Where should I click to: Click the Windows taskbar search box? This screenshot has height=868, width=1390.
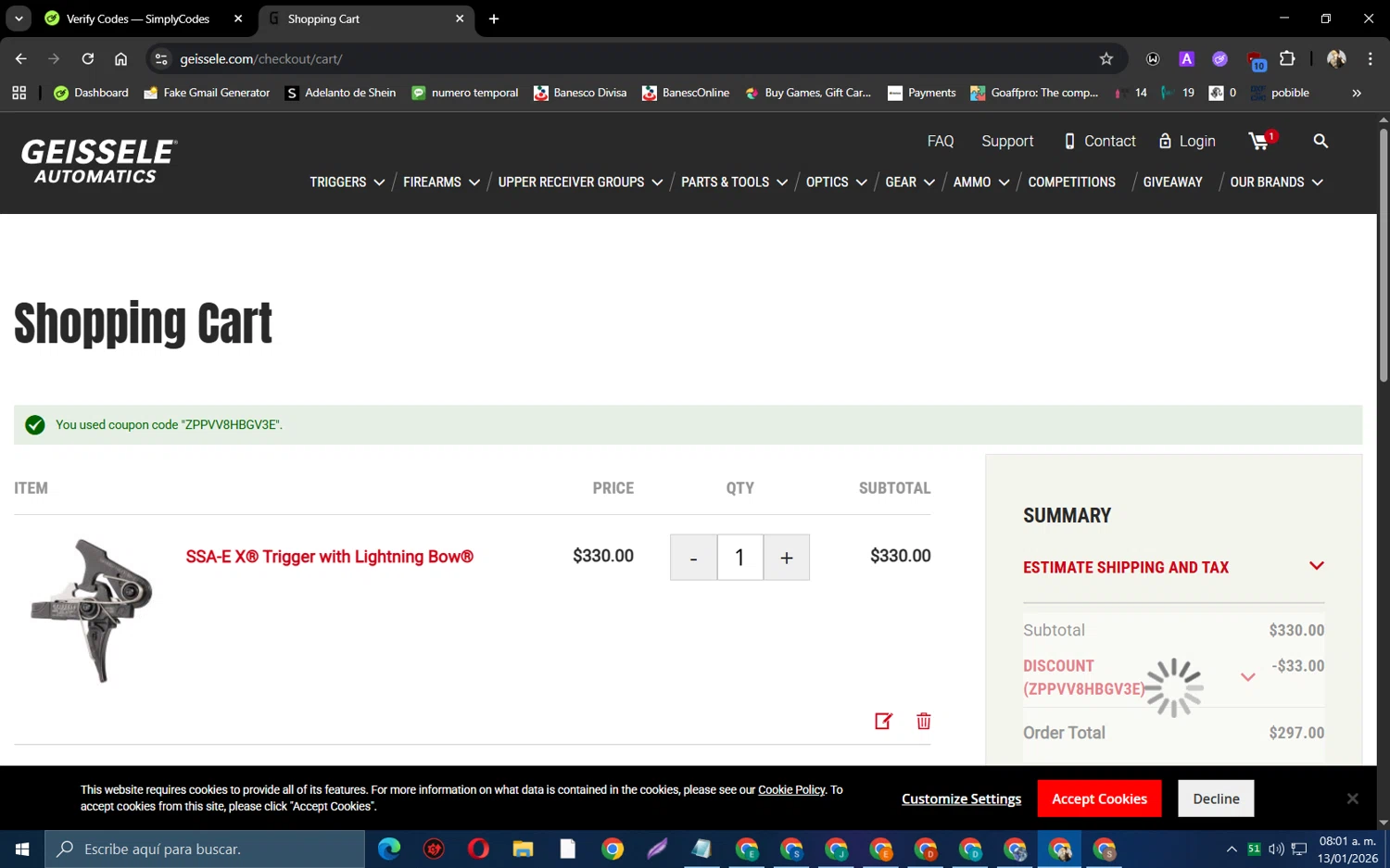point(205,849)
